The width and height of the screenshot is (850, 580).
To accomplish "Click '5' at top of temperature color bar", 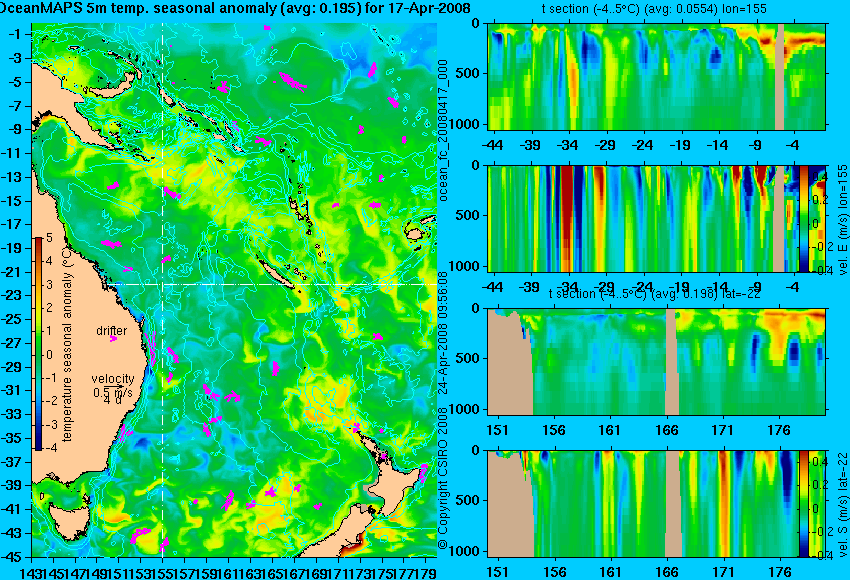I will click(x=49, y=237).
